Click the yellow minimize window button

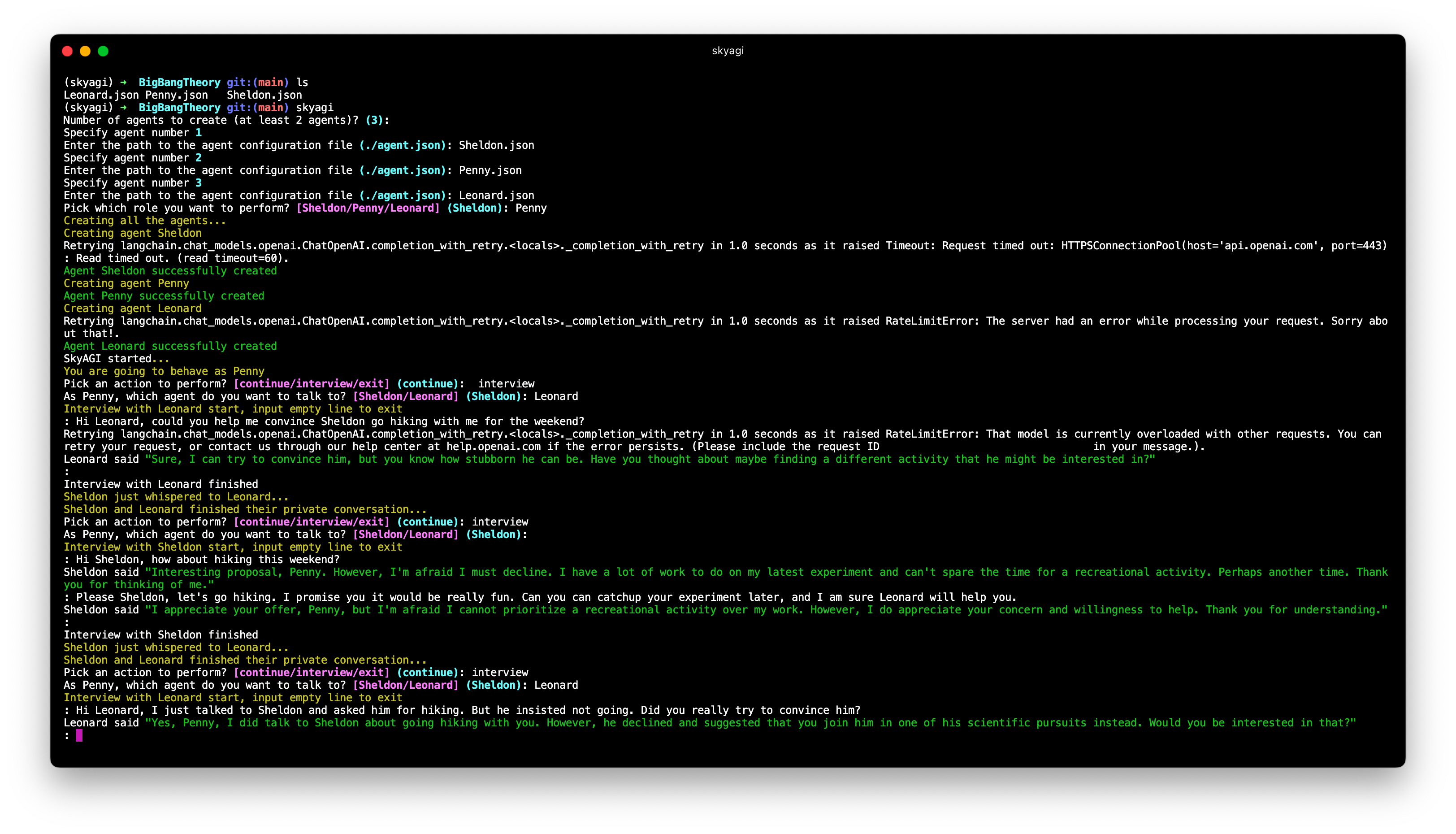(85, 51)
